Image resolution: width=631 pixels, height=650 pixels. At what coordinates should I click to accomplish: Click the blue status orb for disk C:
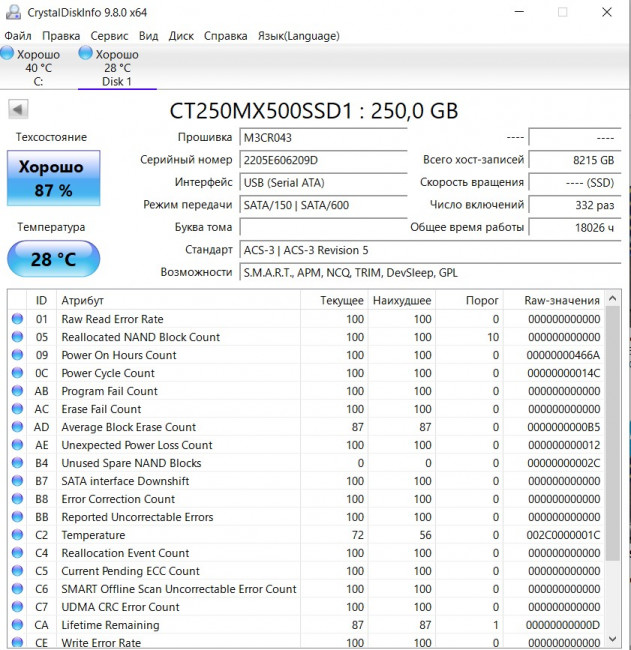coord(7,53)
